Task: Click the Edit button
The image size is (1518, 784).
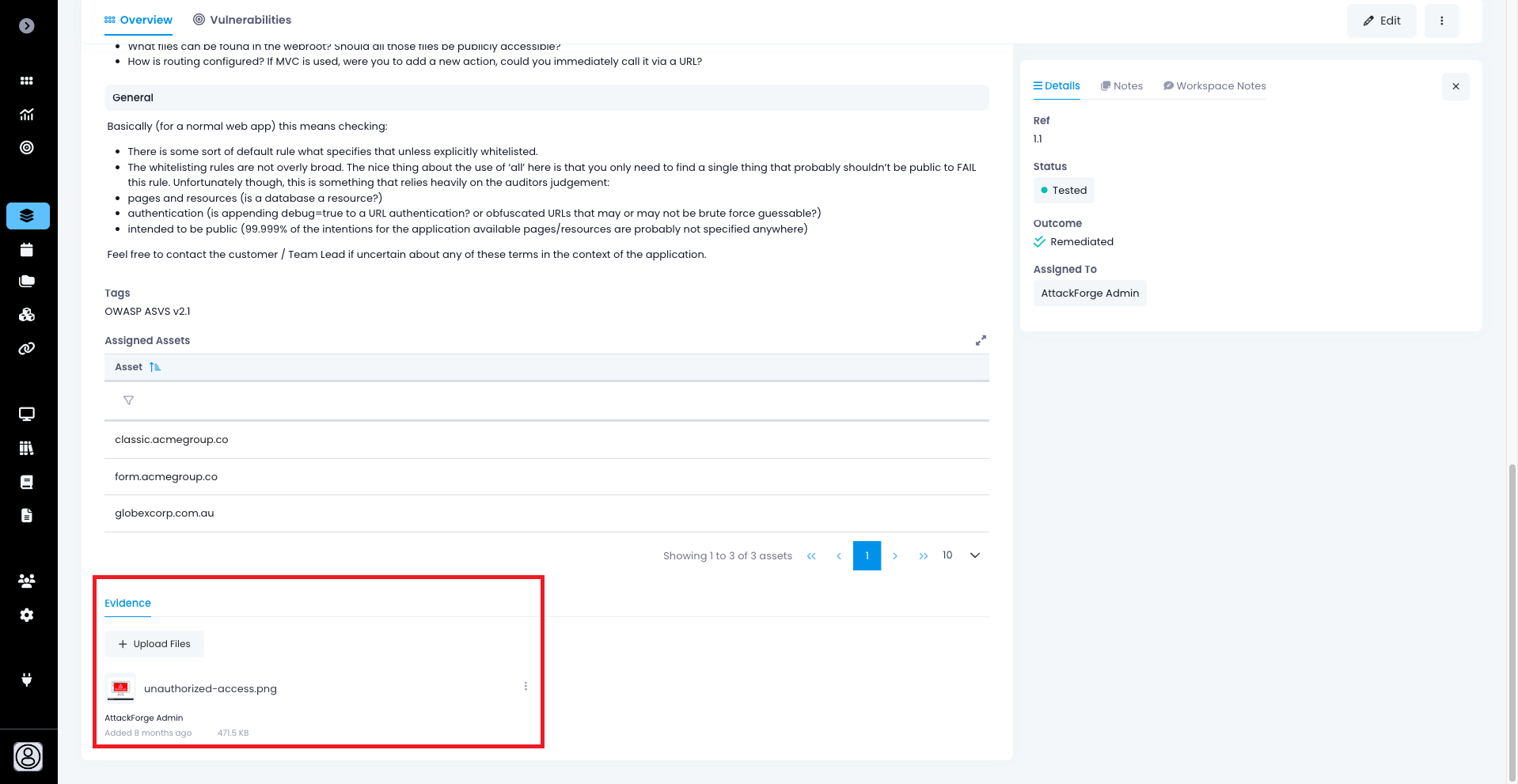Action: click(x=1381, y=21)
